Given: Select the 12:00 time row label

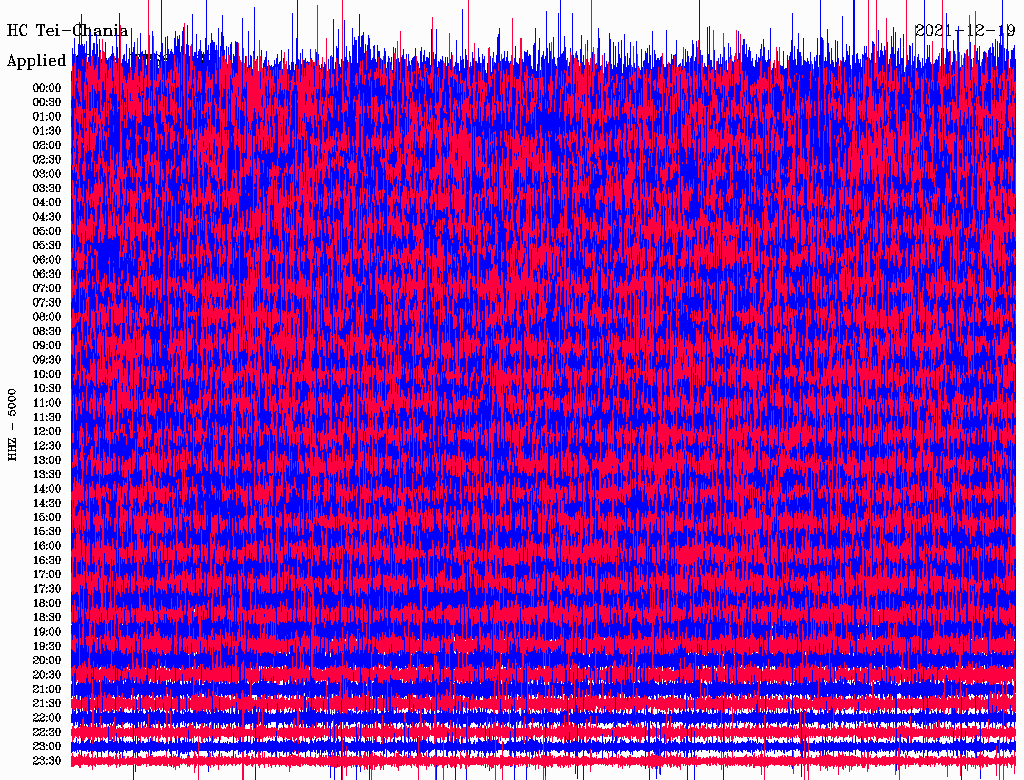Looking at the screenshot, I should click(47, 432).
